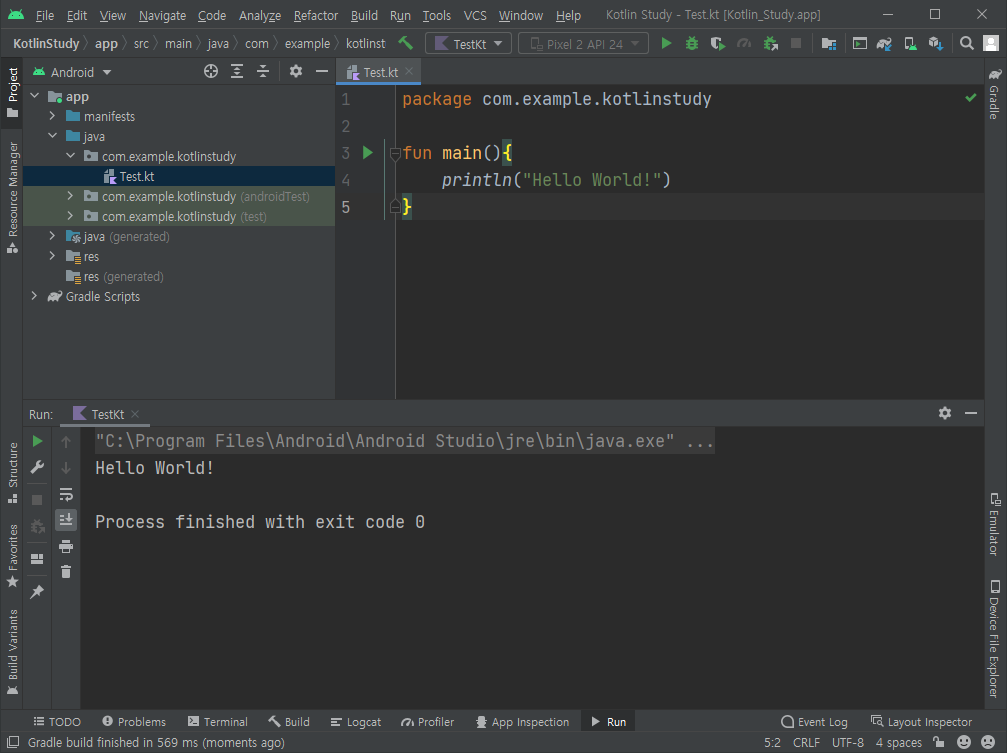Image resolution: width=1007 pixels, height=753 pixels.
Task: Open the Gradle side panel
Action: pos(995,93)
